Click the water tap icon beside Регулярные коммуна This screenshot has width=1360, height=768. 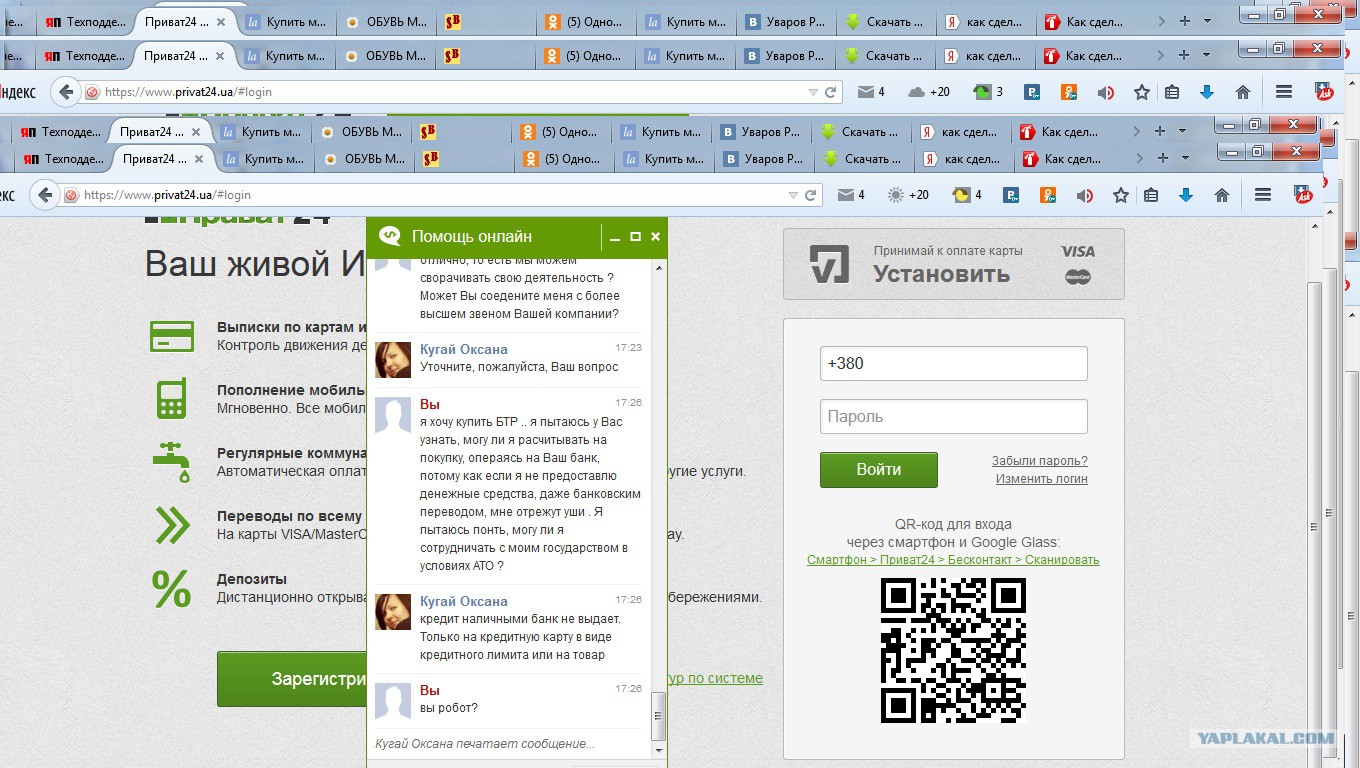point(172,462)
